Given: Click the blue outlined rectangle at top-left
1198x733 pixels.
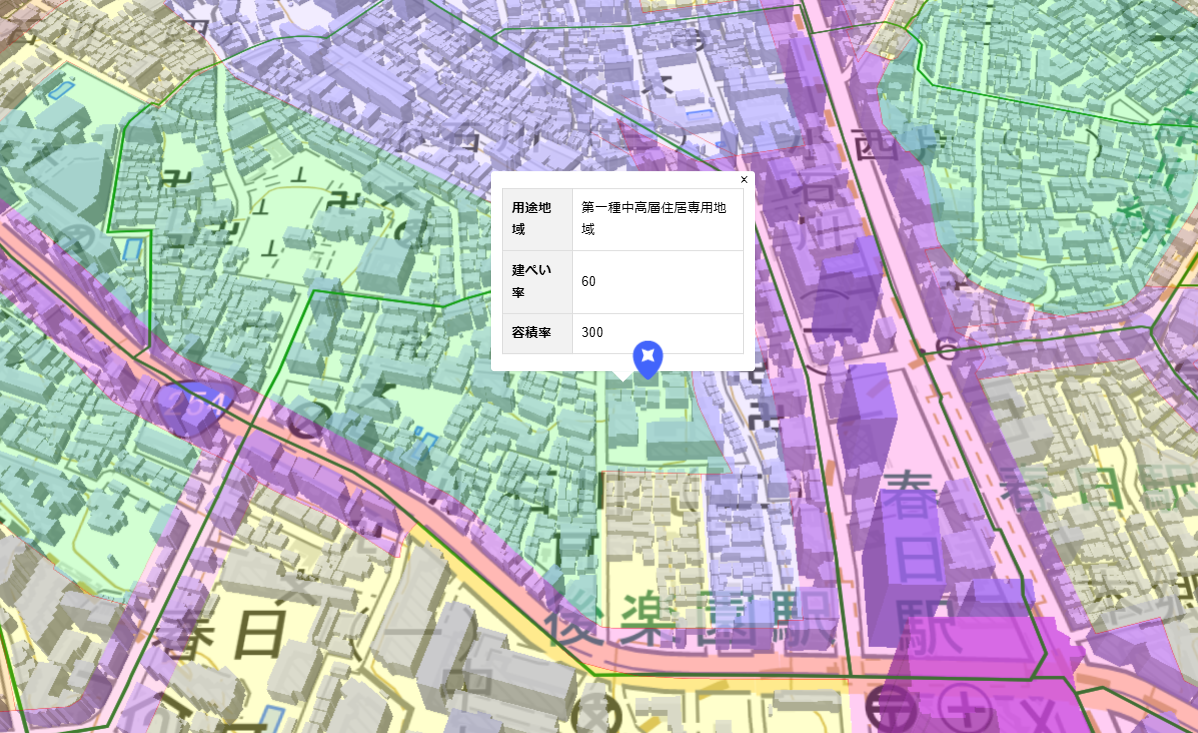Looking at the screenshot, I should click(x=61, y=90).
